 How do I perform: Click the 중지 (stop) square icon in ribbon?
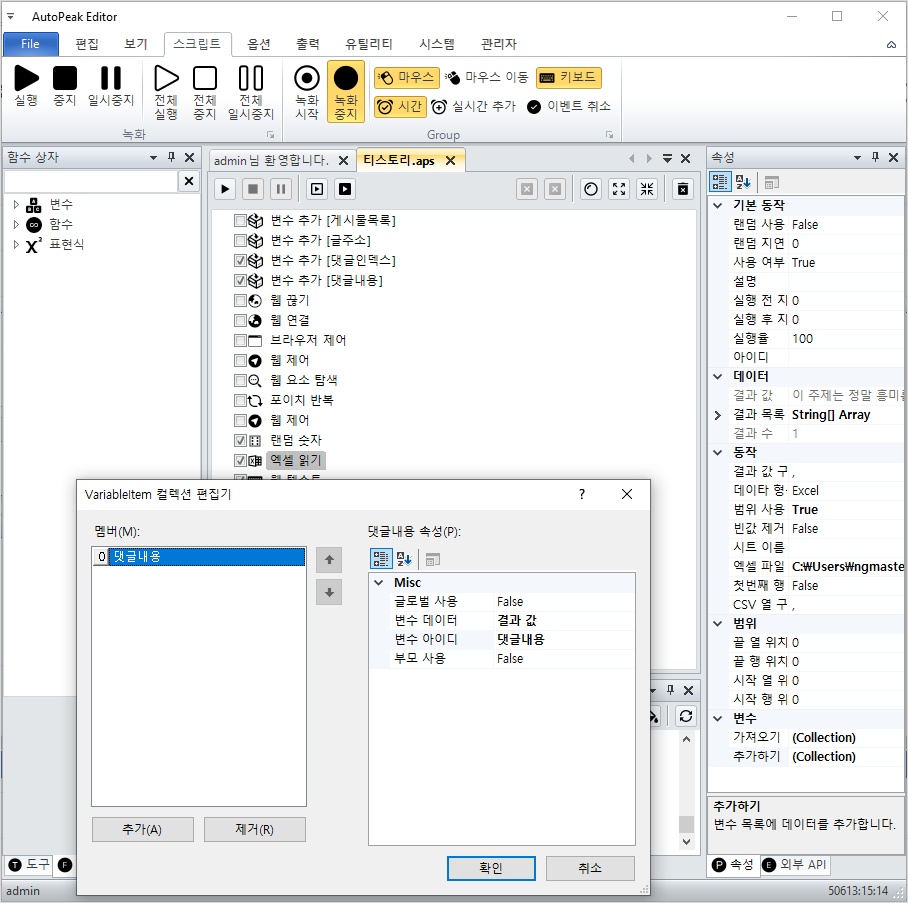coord(65,78)
